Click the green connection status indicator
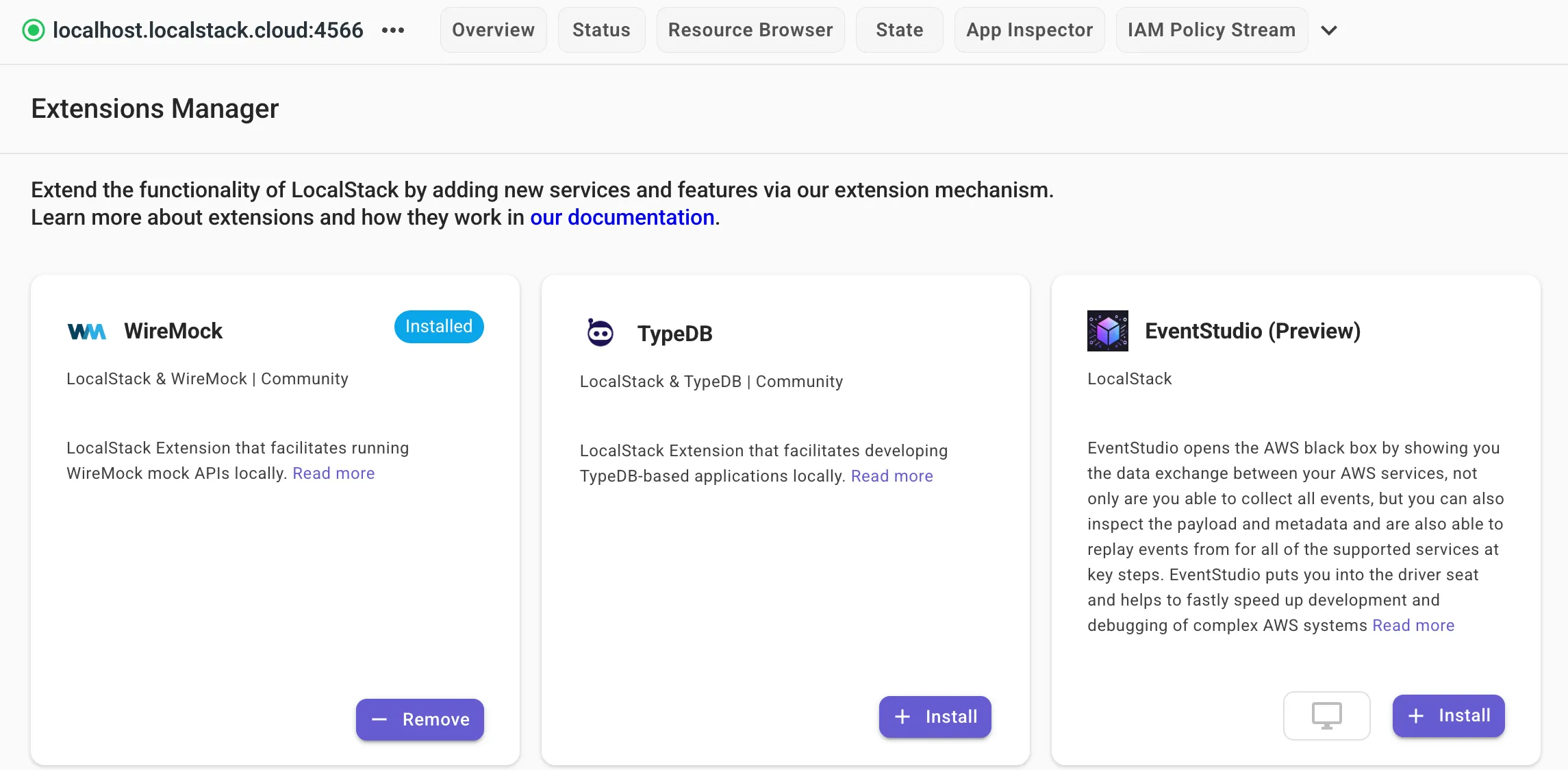The image size is (1568, 770). 33,29
